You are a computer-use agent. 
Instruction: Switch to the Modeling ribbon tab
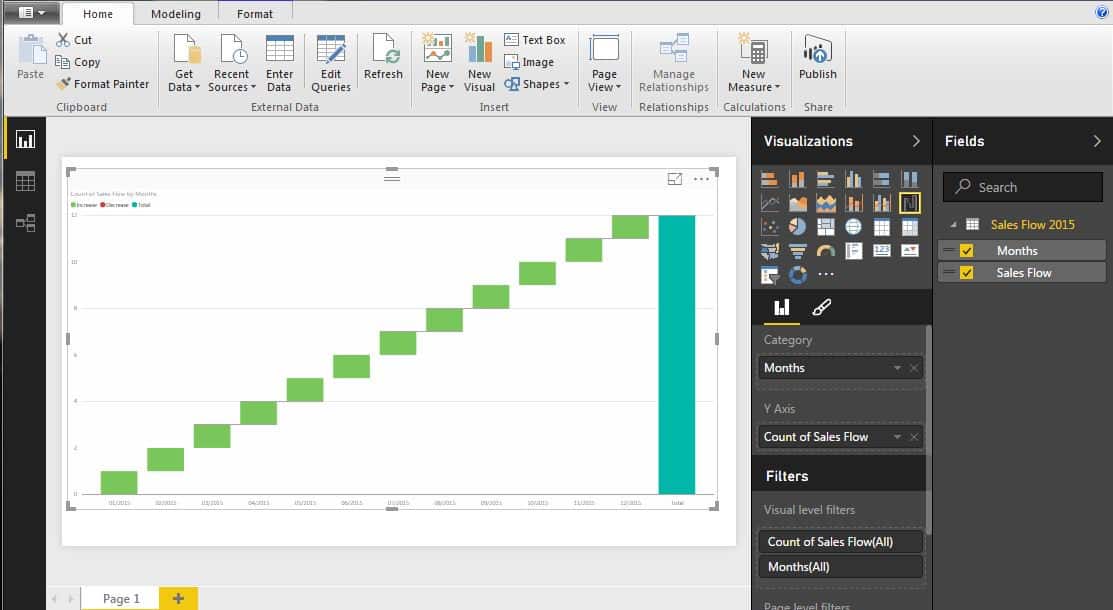pos(175,14)
